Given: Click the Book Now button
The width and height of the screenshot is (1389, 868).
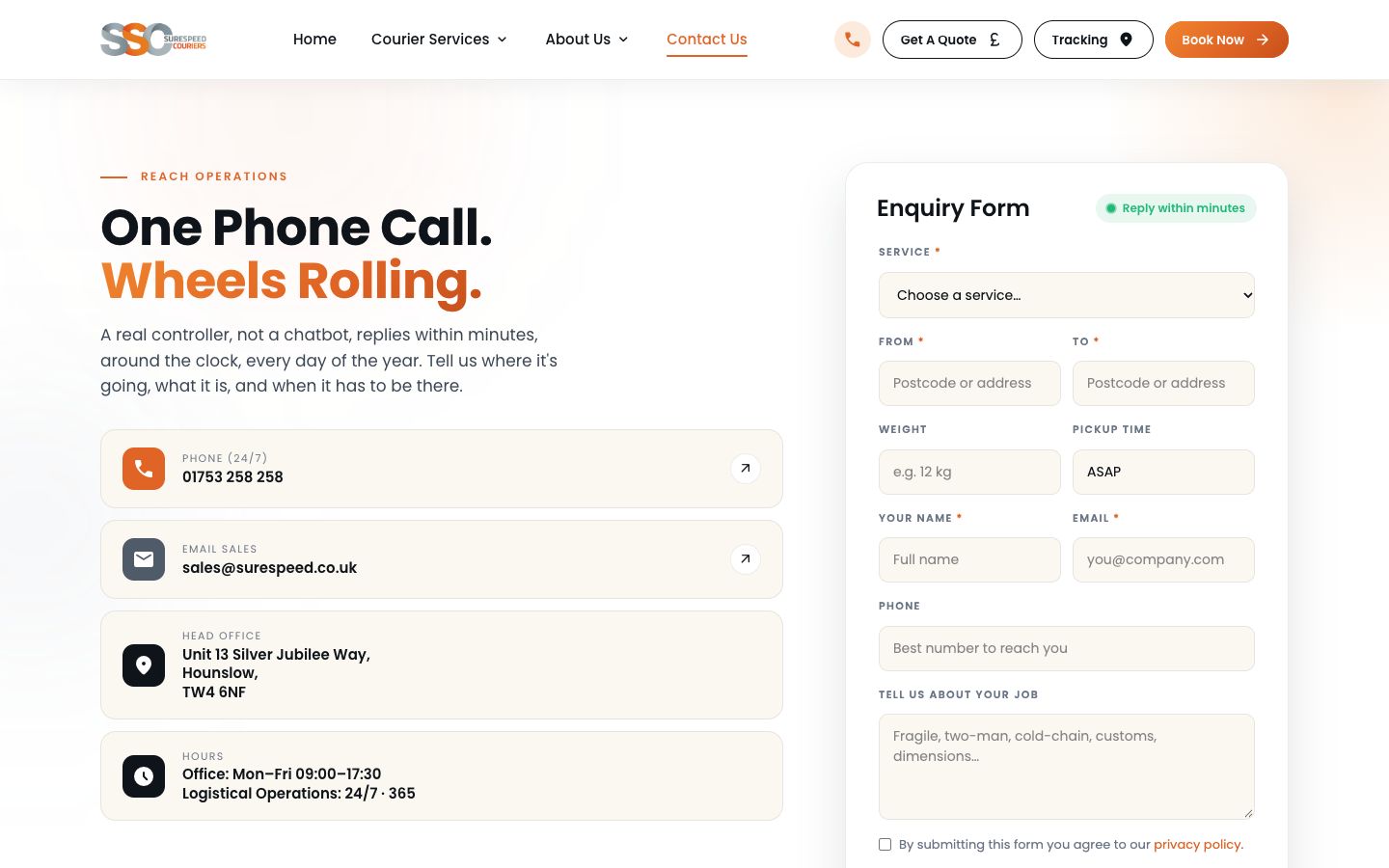Looking at the screenshot, I should (x=1227, y=40).
